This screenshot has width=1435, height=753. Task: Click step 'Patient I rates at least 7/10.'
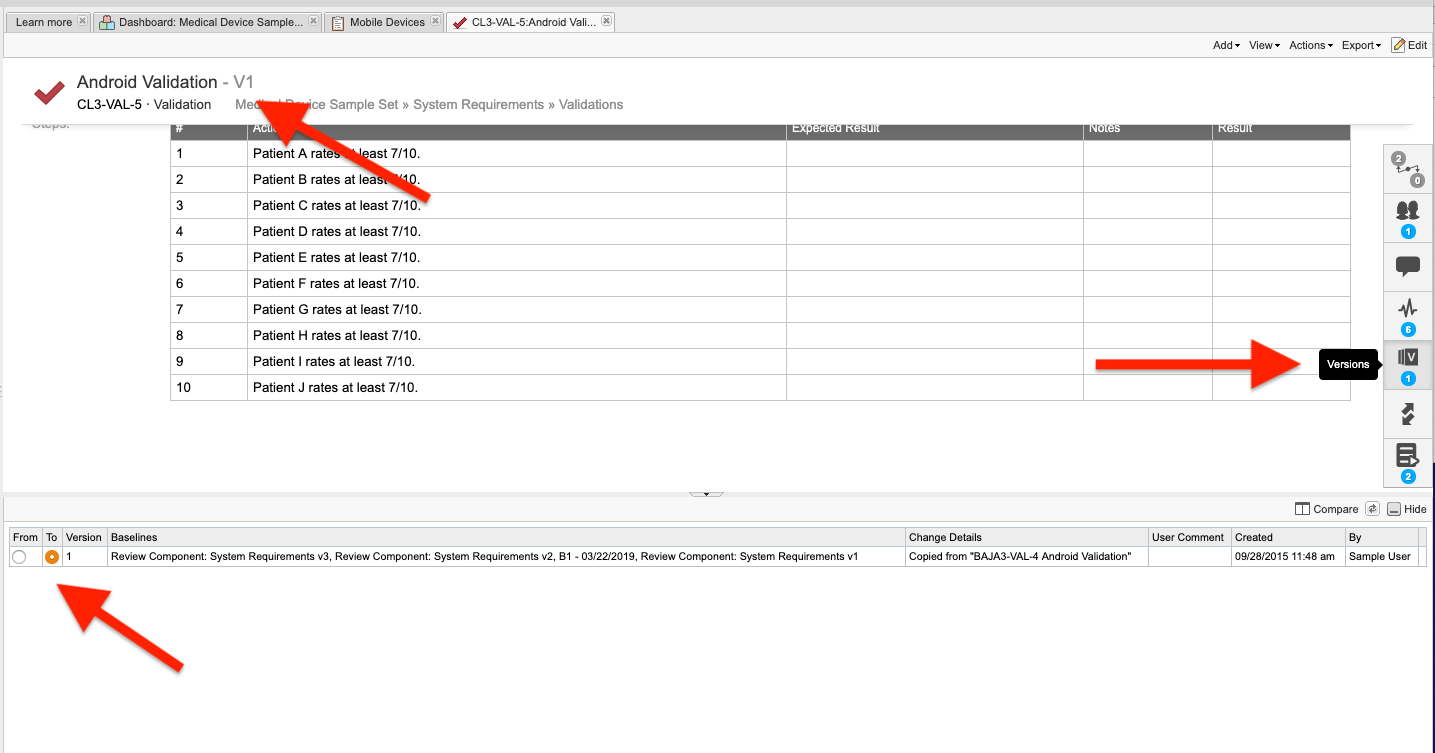tap(334, 361)
